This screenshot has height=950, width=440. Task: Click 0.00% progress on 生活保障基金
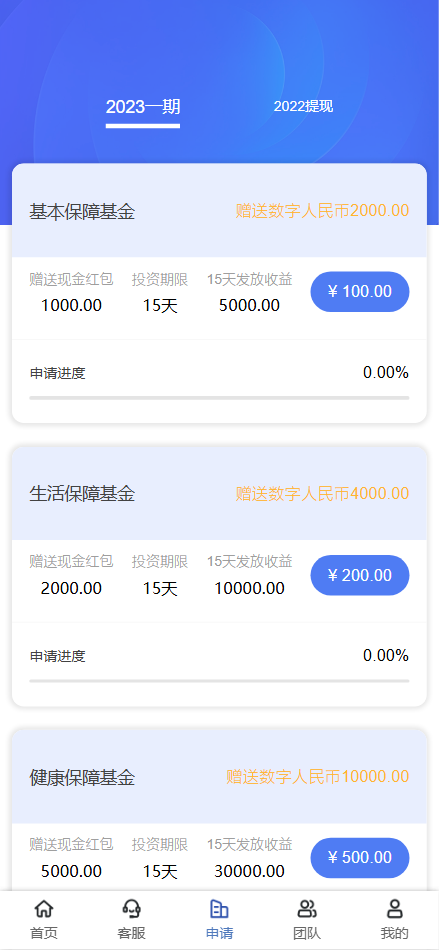(386, 656)
